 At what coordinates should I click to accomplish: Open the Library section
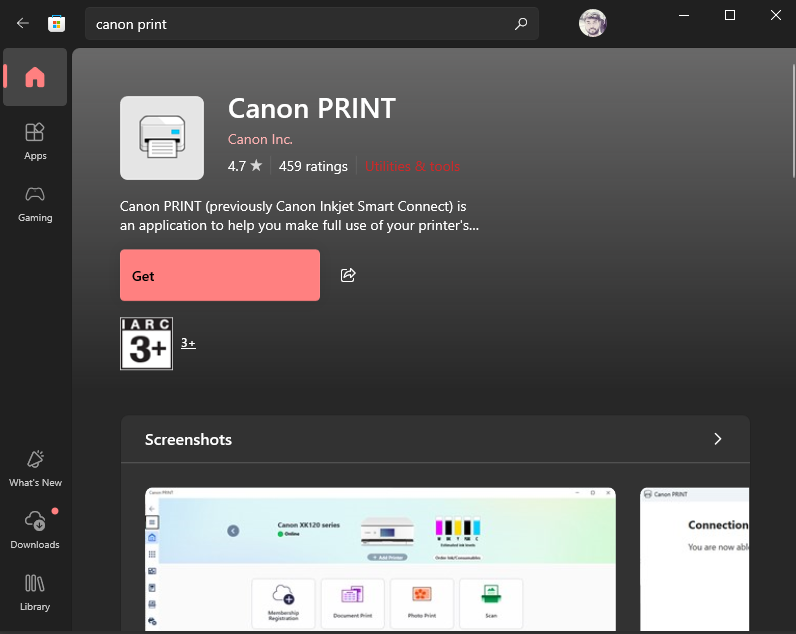[x=35, y=592]
